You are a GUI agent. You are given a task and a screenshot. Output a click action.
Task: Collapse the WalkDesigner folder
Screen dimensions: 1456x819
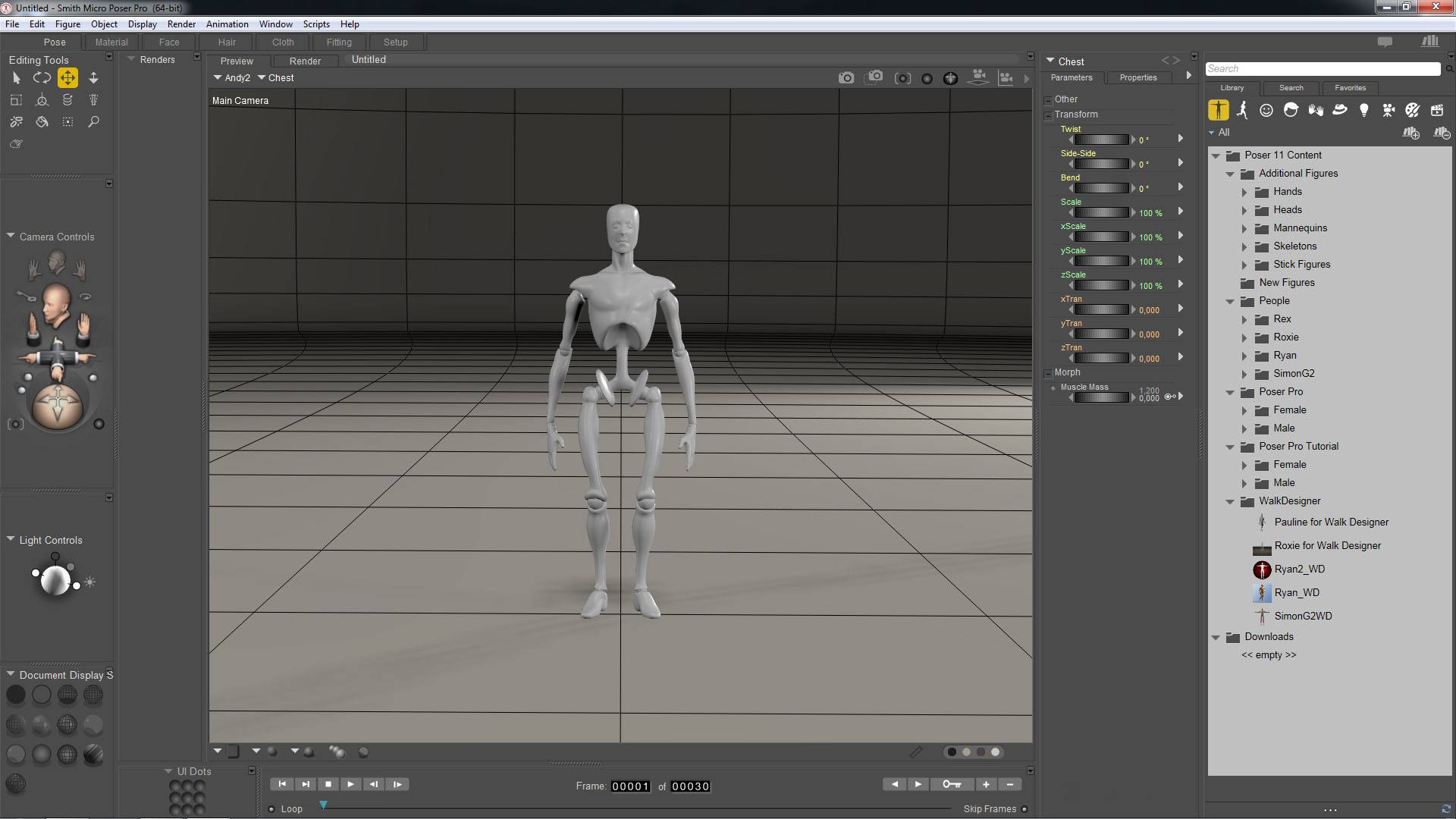click(x=1230, y=502)
